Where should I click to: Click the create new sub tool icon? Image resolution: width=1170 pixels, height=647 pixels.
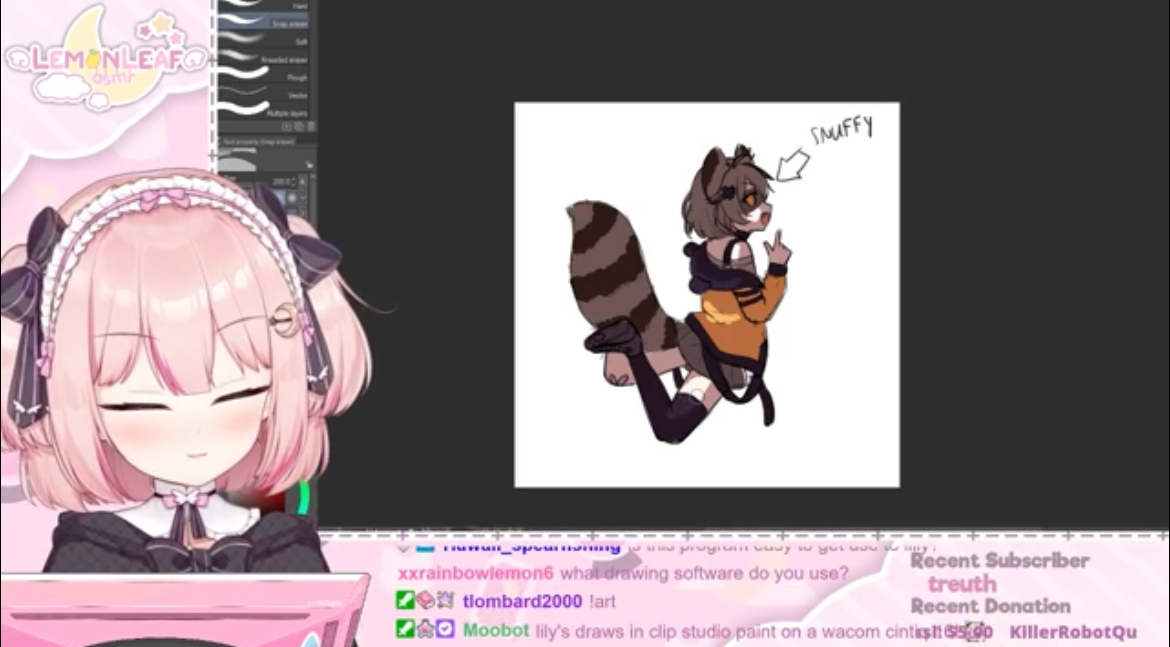(287, 127)
